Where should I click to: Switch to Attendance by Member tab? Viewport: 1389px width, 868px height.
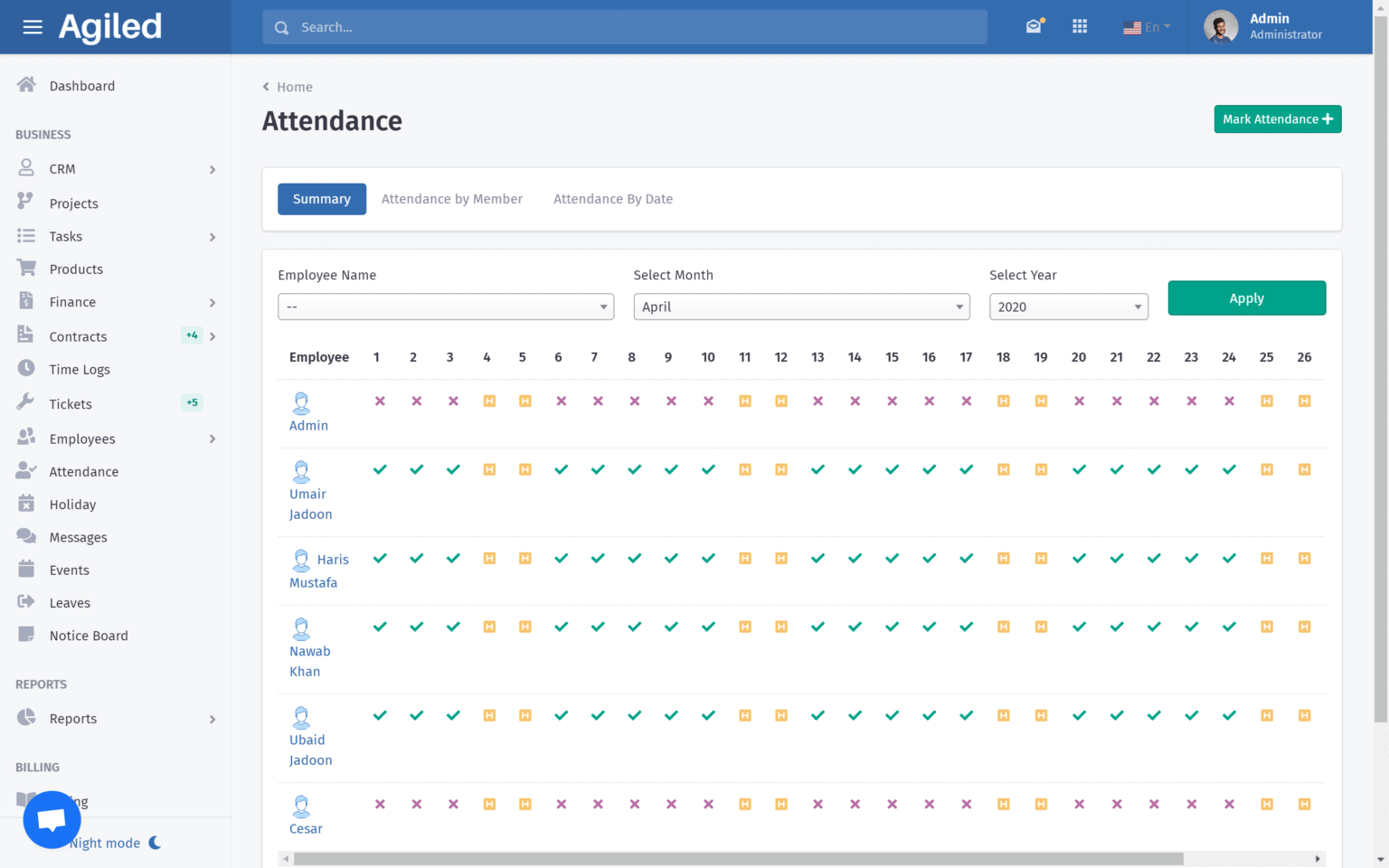tap(452, 199)
